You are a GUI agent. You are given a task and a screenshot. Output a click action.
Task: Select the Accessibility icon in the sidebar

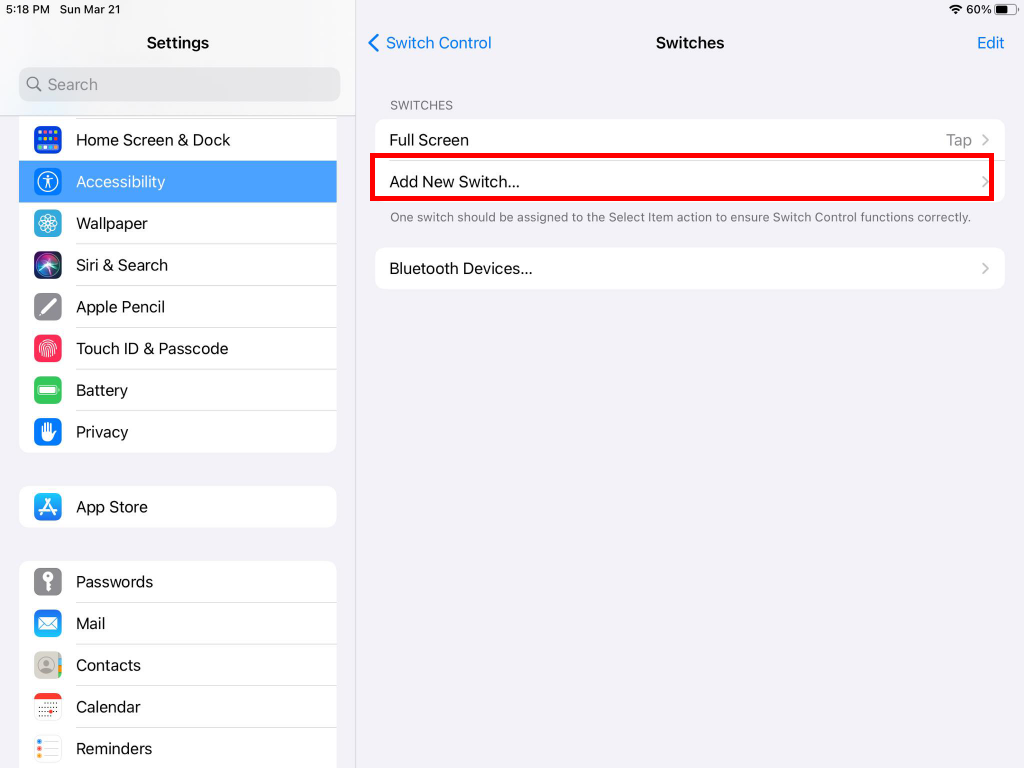[47, 181]
